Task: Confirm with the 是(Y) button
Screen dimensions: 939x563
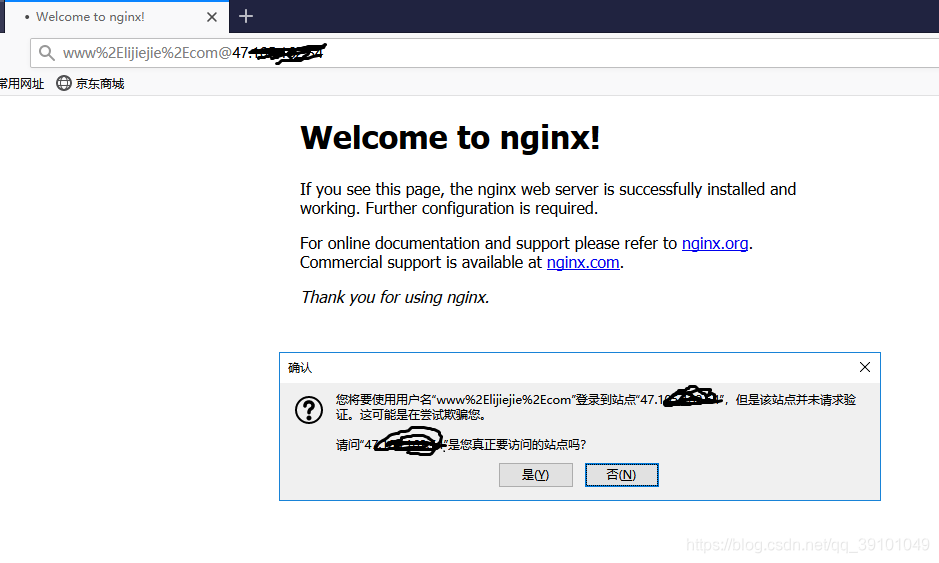Action: point(535,475)
